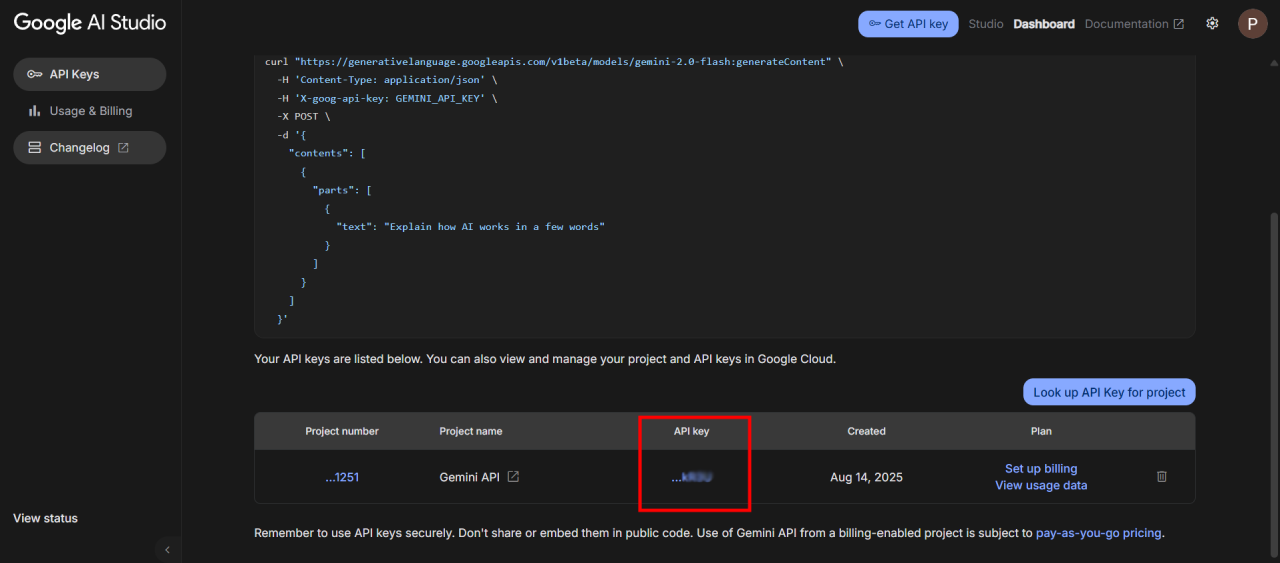The image size is (1280, 563).
Task: Click View status in the sidebar
Action: [x=45, y=518]
